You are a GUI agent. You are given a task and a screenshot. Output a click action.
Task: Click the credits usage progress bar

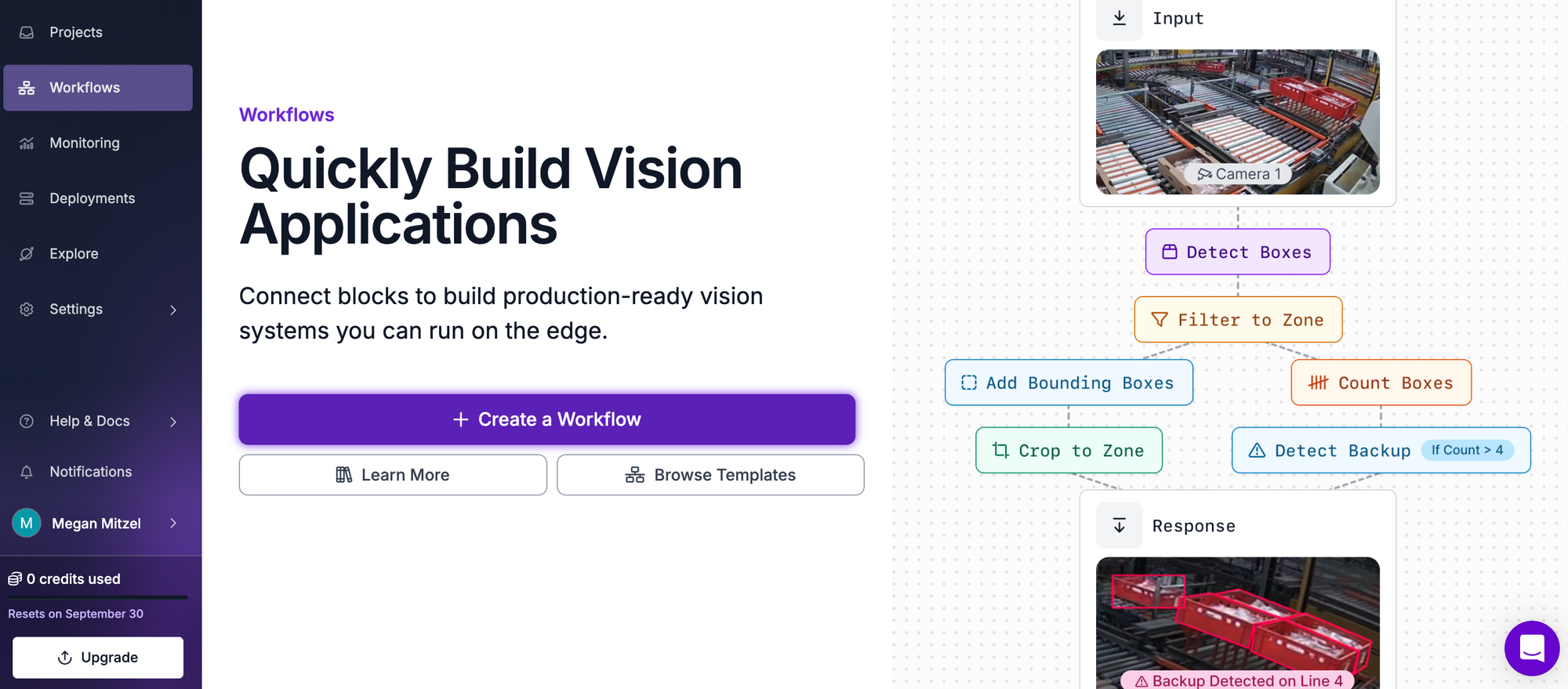pyautogui.click(x=98, y=597)
